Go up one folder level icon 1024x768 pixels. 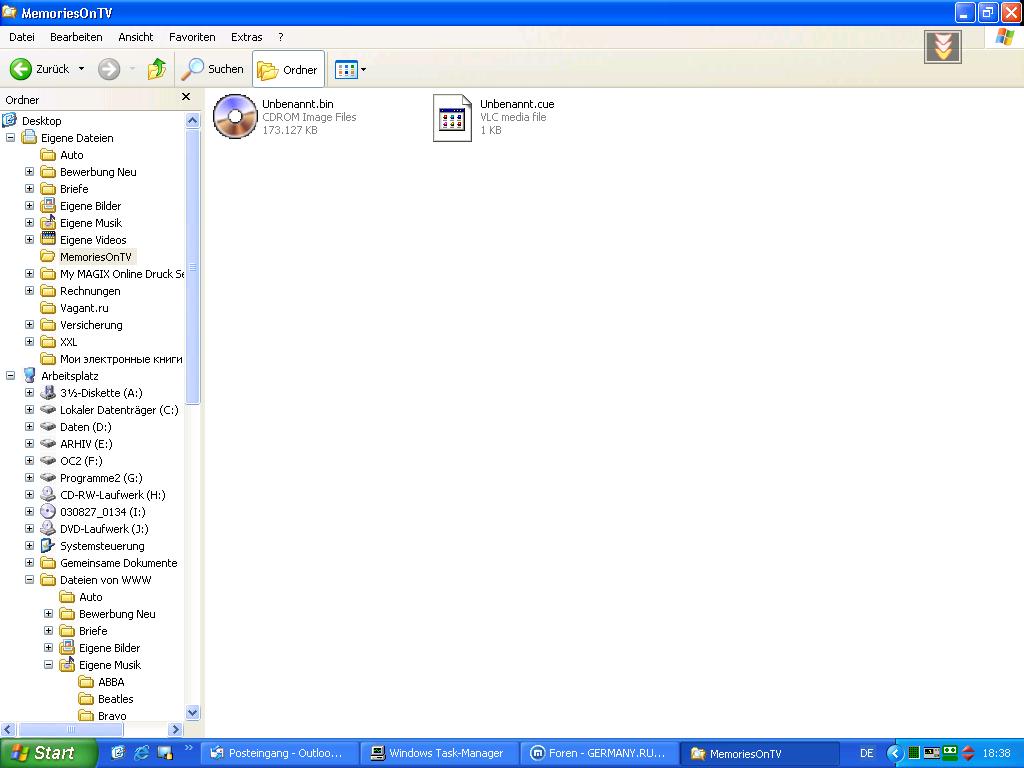pyautogui.click(x=157, y=69)
